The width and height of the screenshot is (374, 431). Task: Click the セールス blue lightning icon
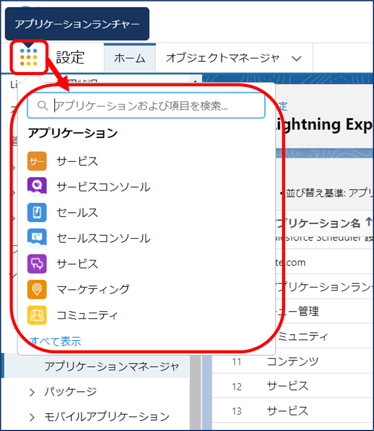click(37, 212)
